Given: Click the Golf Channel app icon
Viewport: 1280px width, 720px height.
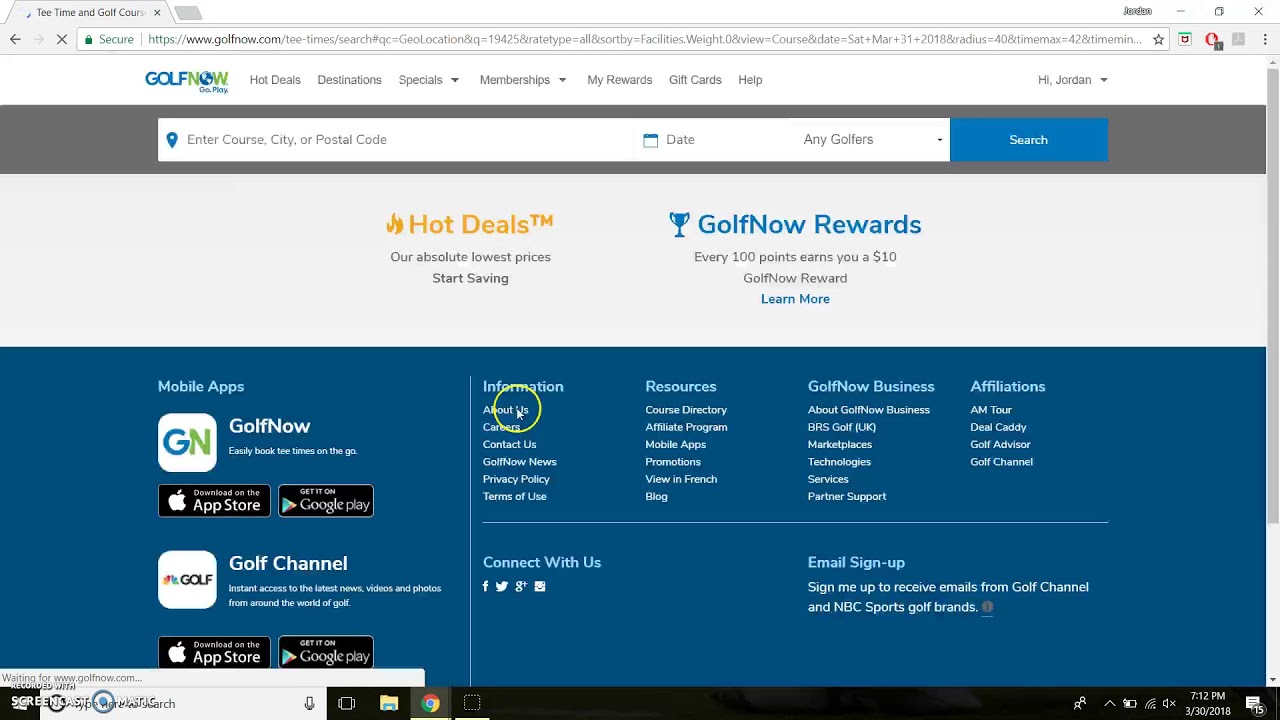Looking at the screenshot, I should [x=187, y=579].
